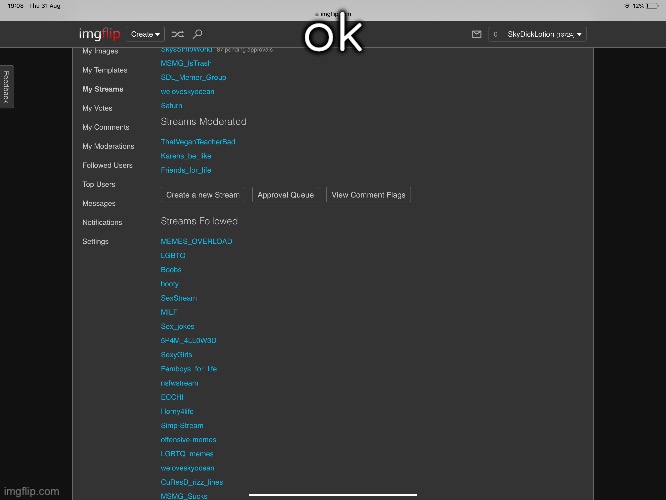Click the shuffle random meme icon
This screenshot has height=500, width=666.
click(x=178, y=34)
